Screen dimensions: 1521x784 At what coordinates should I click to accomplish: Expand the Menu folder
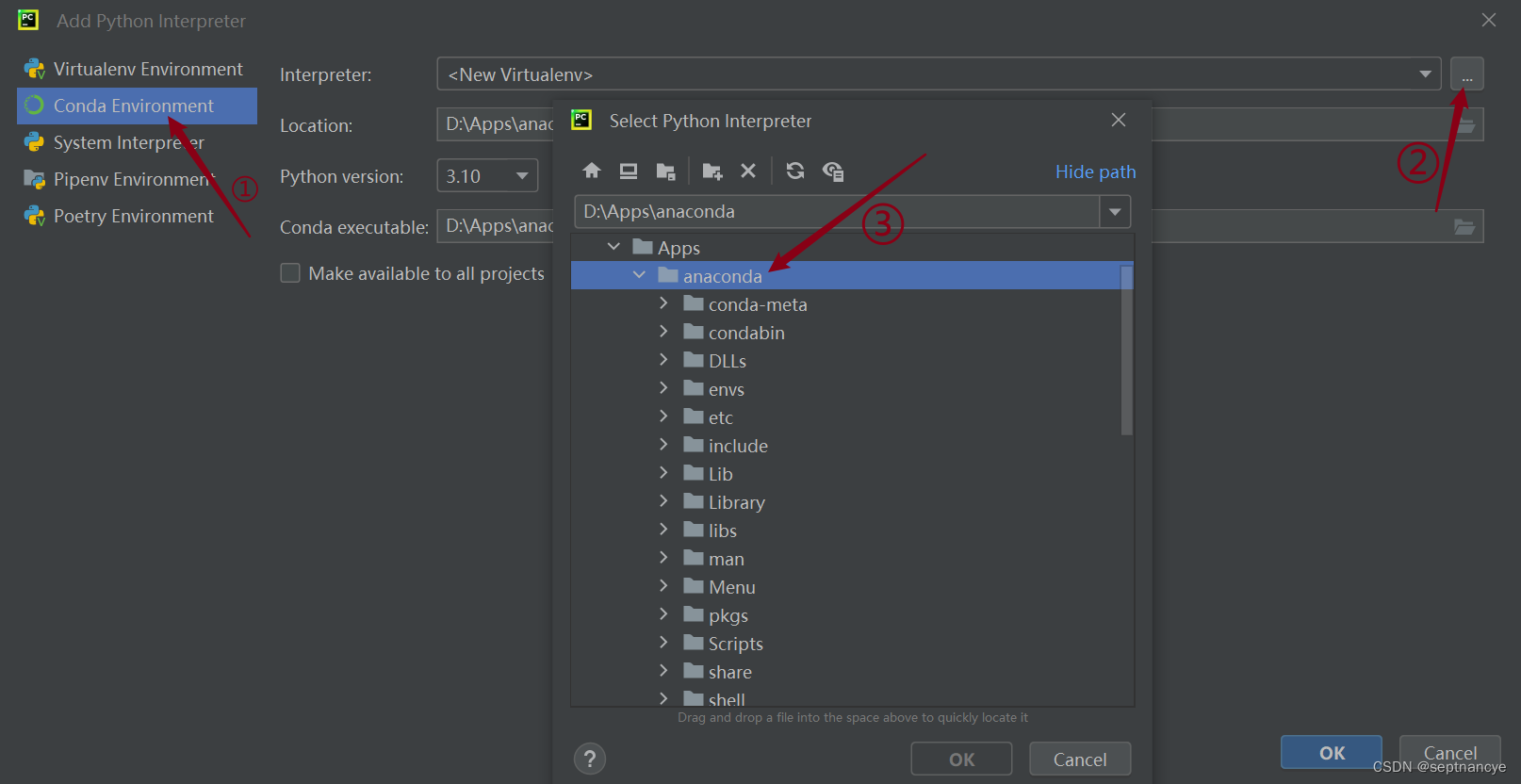point(663,586)
